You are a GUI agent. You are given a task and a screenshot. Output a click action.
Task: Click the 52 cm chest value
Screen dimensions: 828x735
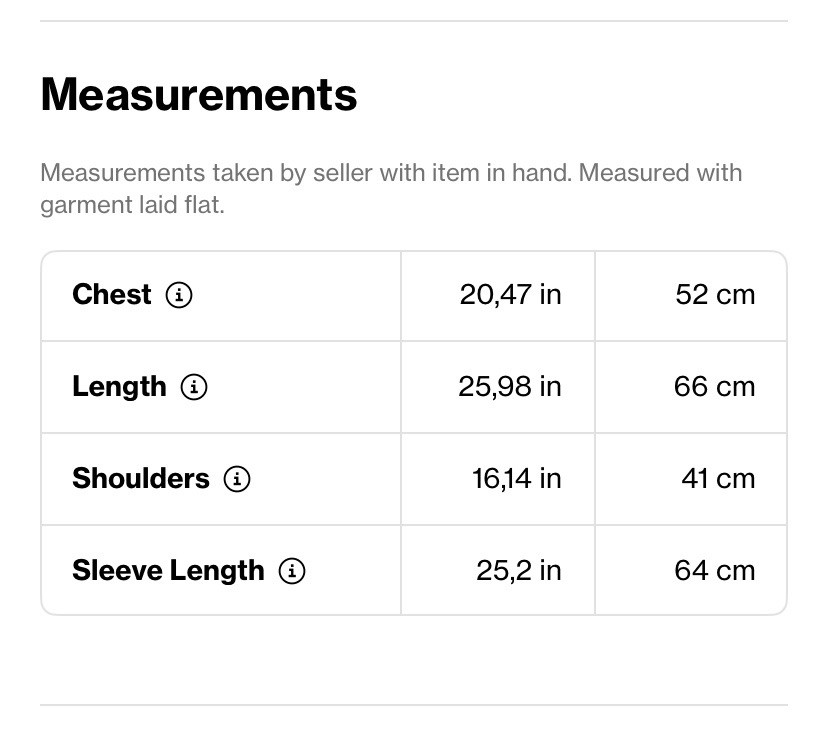[x=715, y=295]
